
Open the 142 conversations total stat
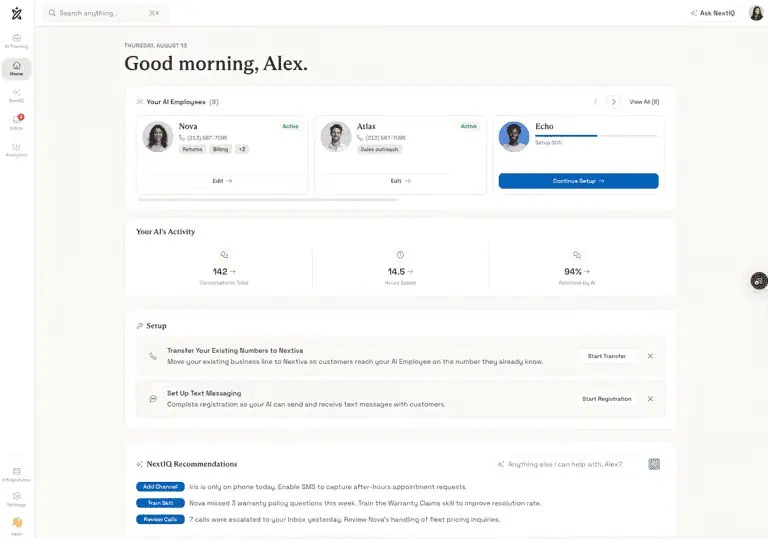[224, 271]
